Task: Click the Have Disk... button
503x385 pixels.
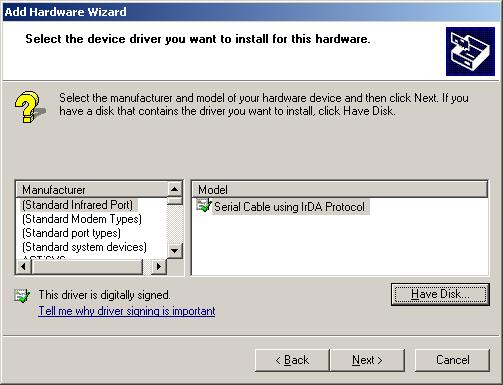Action: 440,294
